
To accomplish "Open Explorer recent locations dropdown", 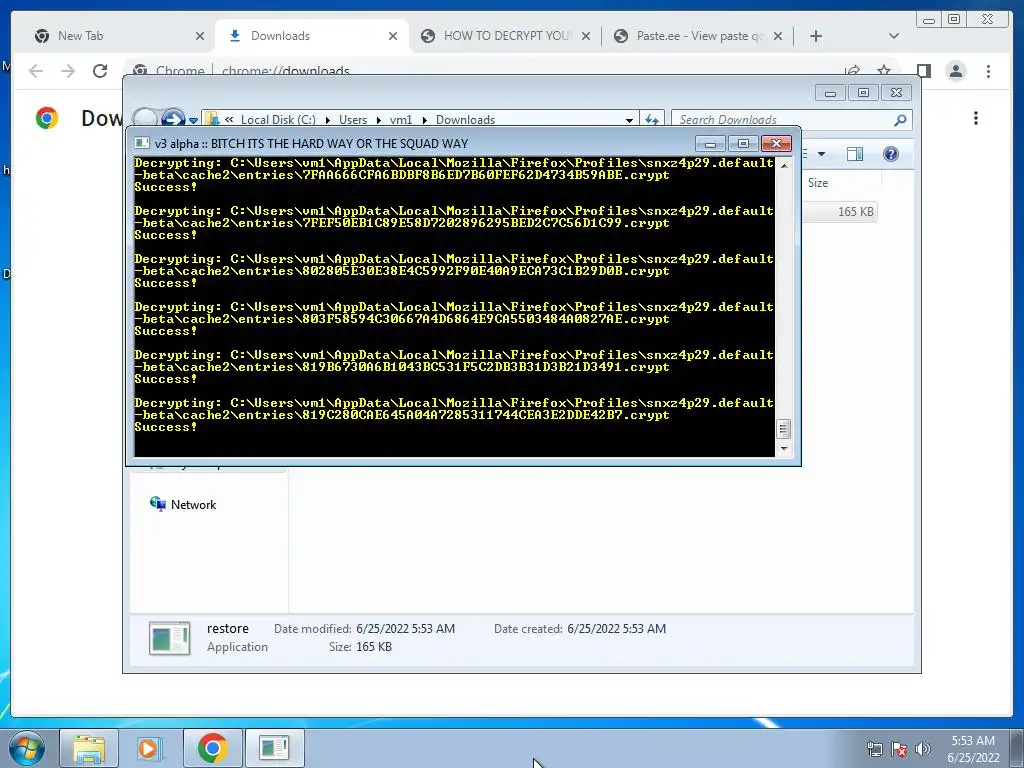I will [x=193, y=120].
